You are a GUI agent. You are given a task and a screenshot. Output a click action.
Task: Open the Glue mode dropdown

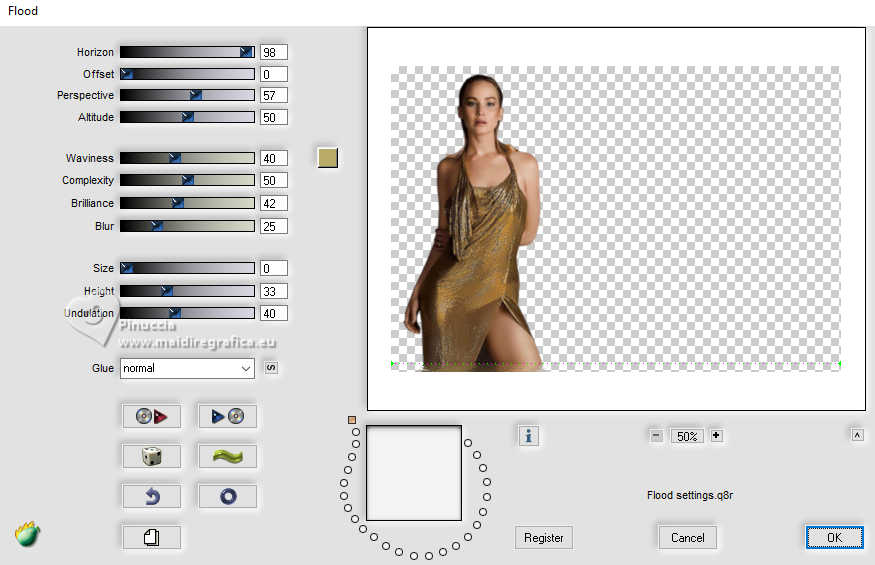[x=188, y=368]
